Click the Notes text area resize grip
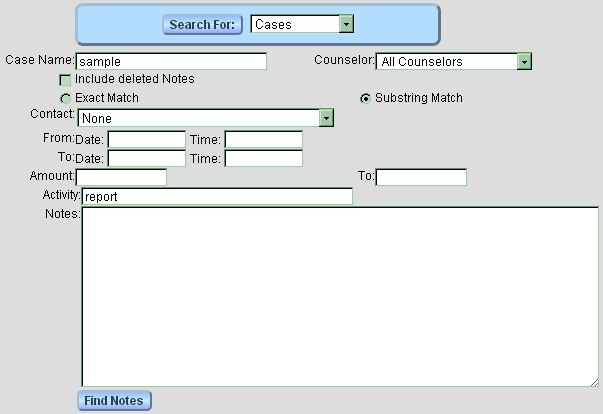603x414 pixels. coord(594,380)
